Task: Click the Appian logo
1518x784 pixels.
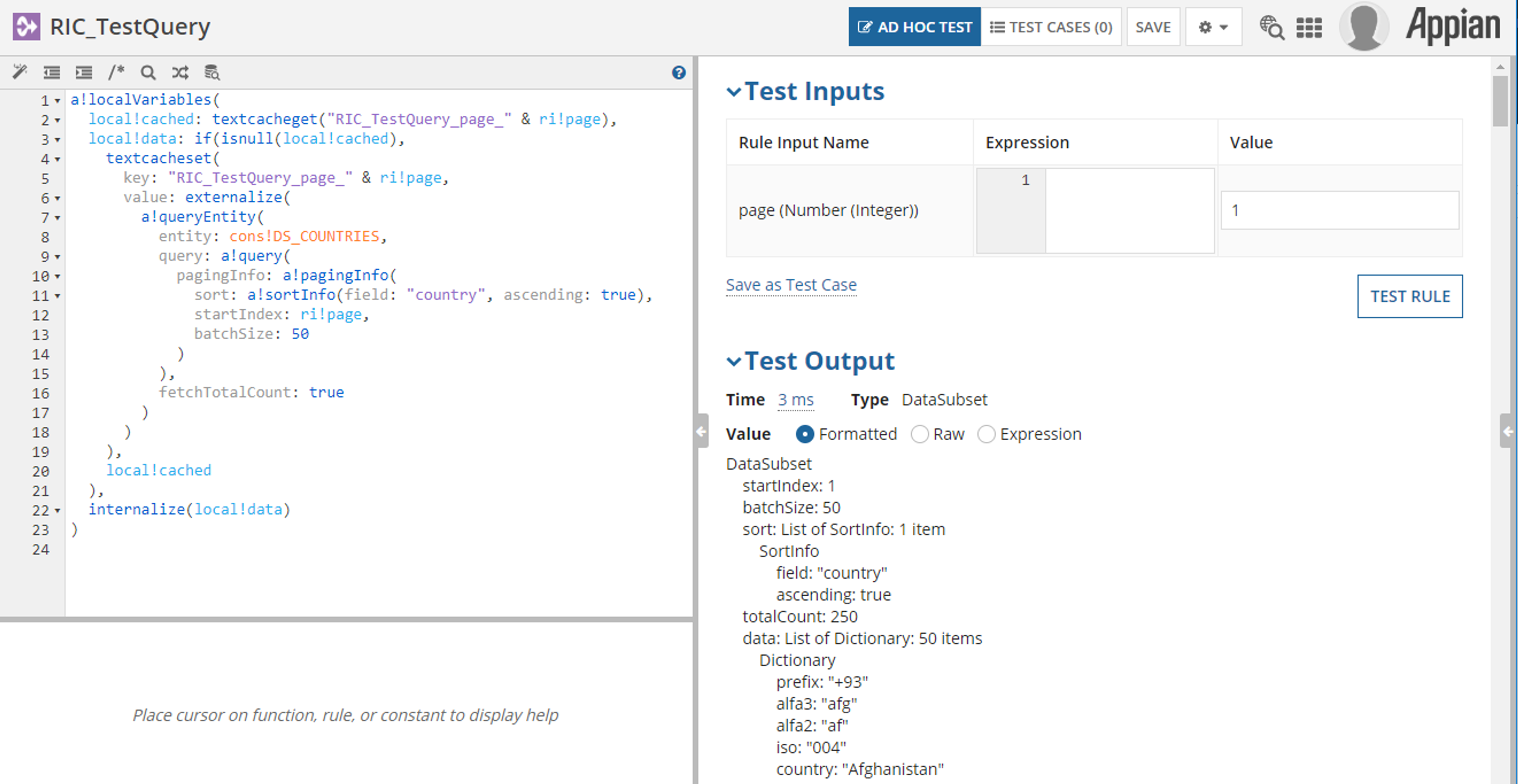Action: (x=1453, y=26)
